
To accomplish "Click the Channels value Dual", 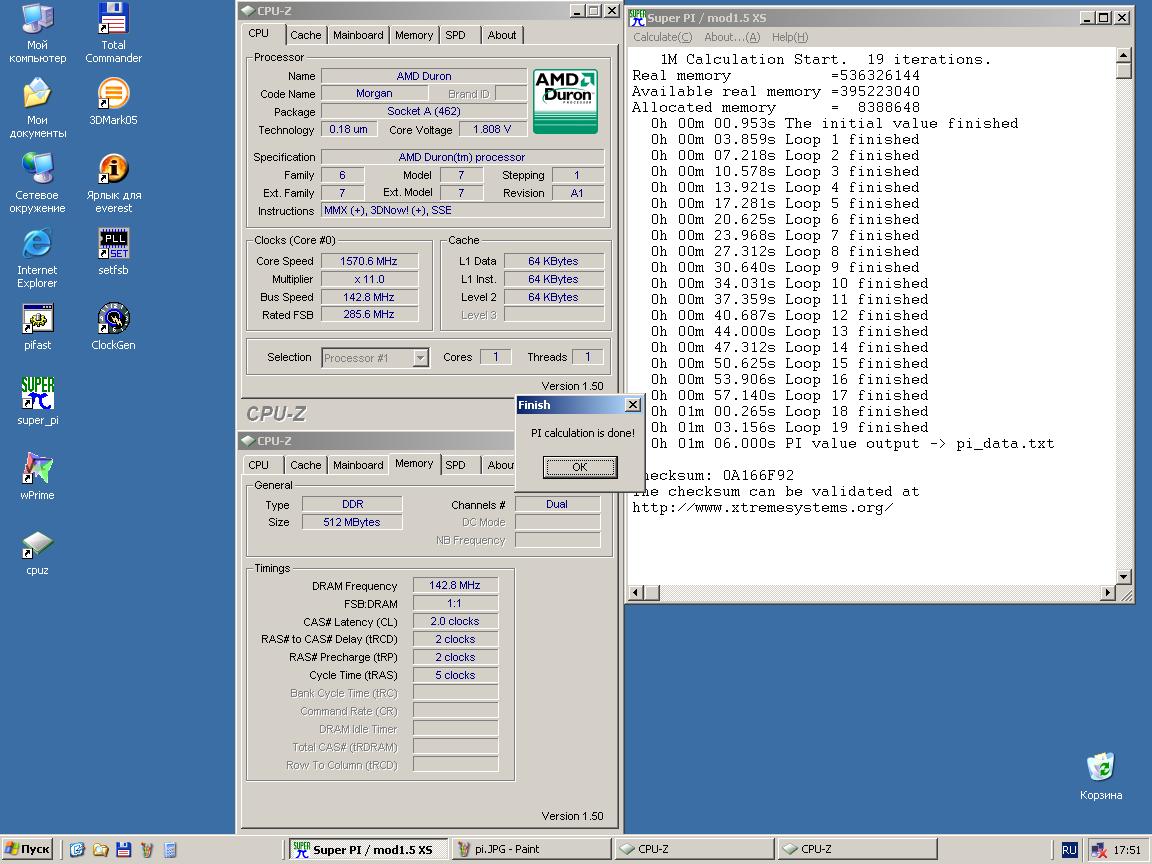I will pyautogui.click(x=557, y=504).
